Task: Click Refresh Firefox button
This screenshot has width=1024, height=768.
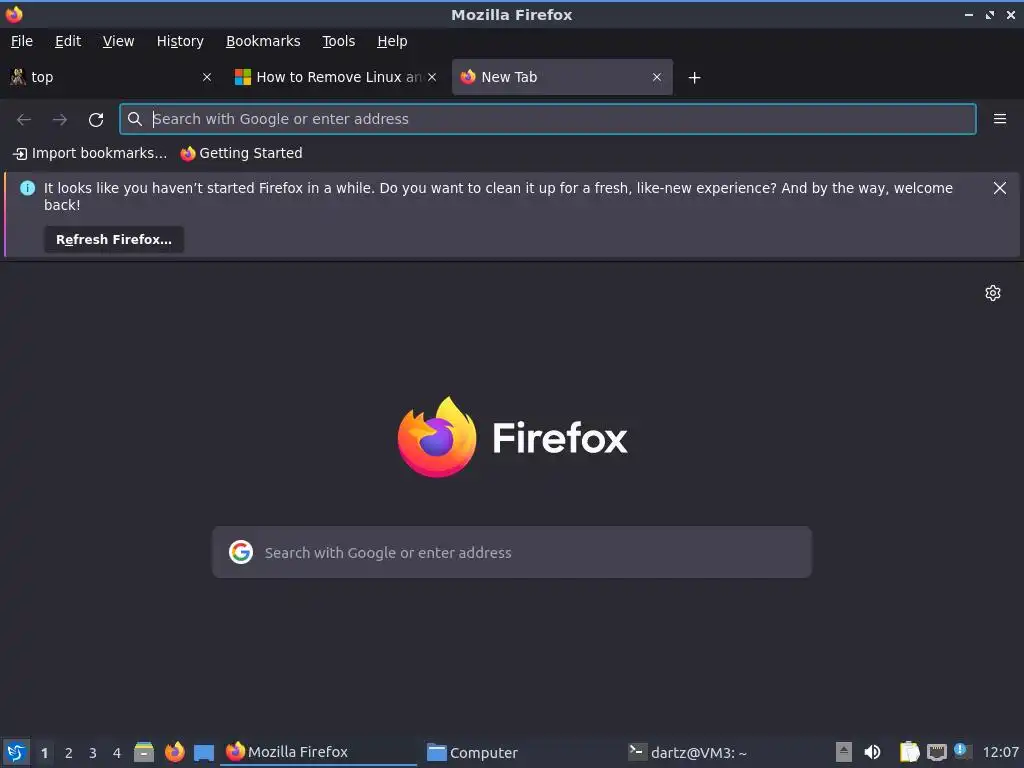Action: point(114,240)
